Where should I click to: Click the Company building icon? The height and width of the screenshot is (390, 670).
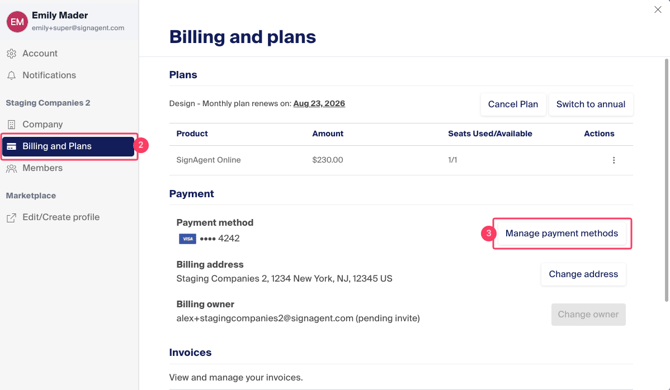point(12,124)
